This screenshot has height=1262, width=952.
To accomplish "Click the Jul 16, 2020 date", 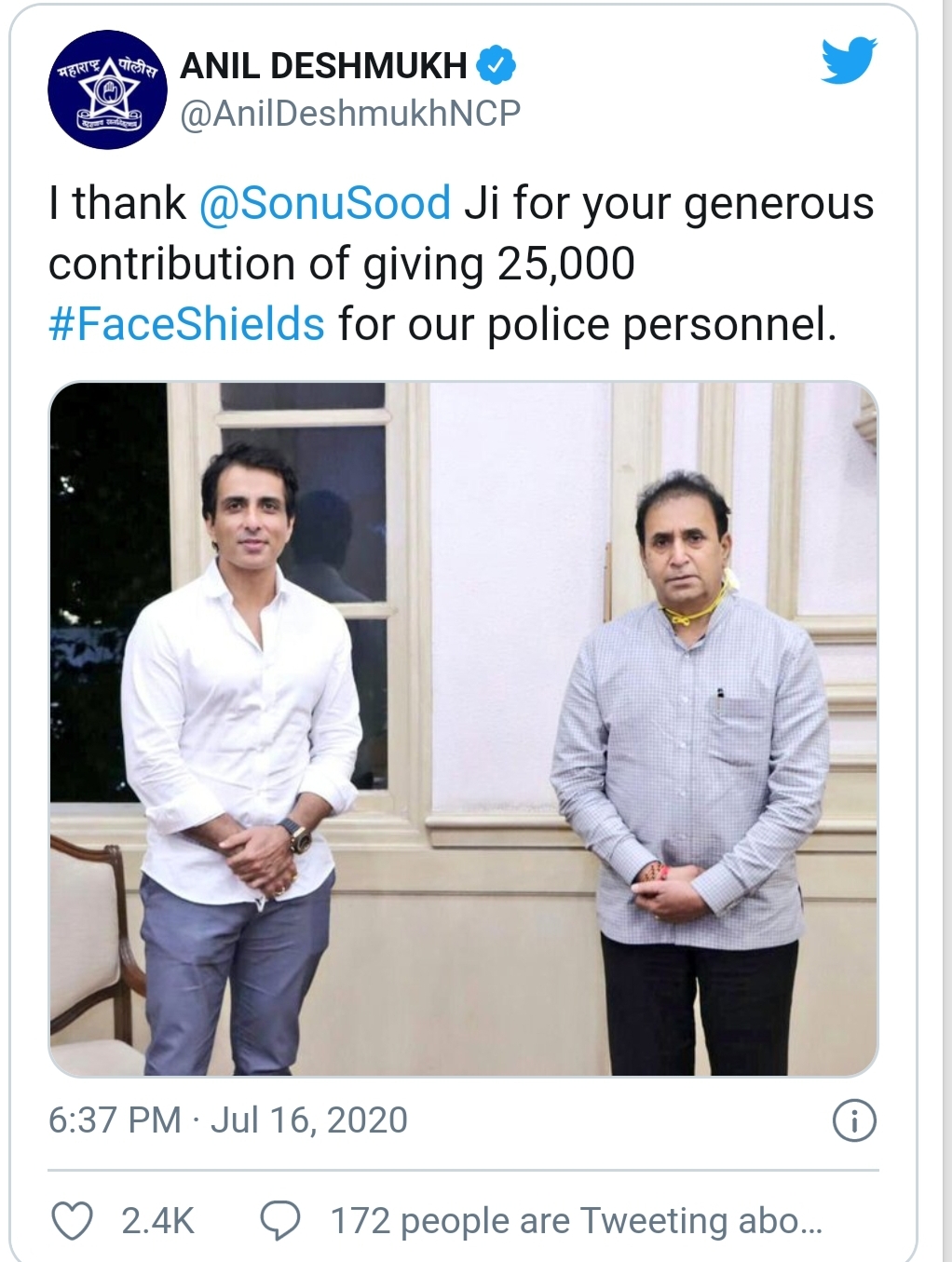I will [x=309, y=1120].
